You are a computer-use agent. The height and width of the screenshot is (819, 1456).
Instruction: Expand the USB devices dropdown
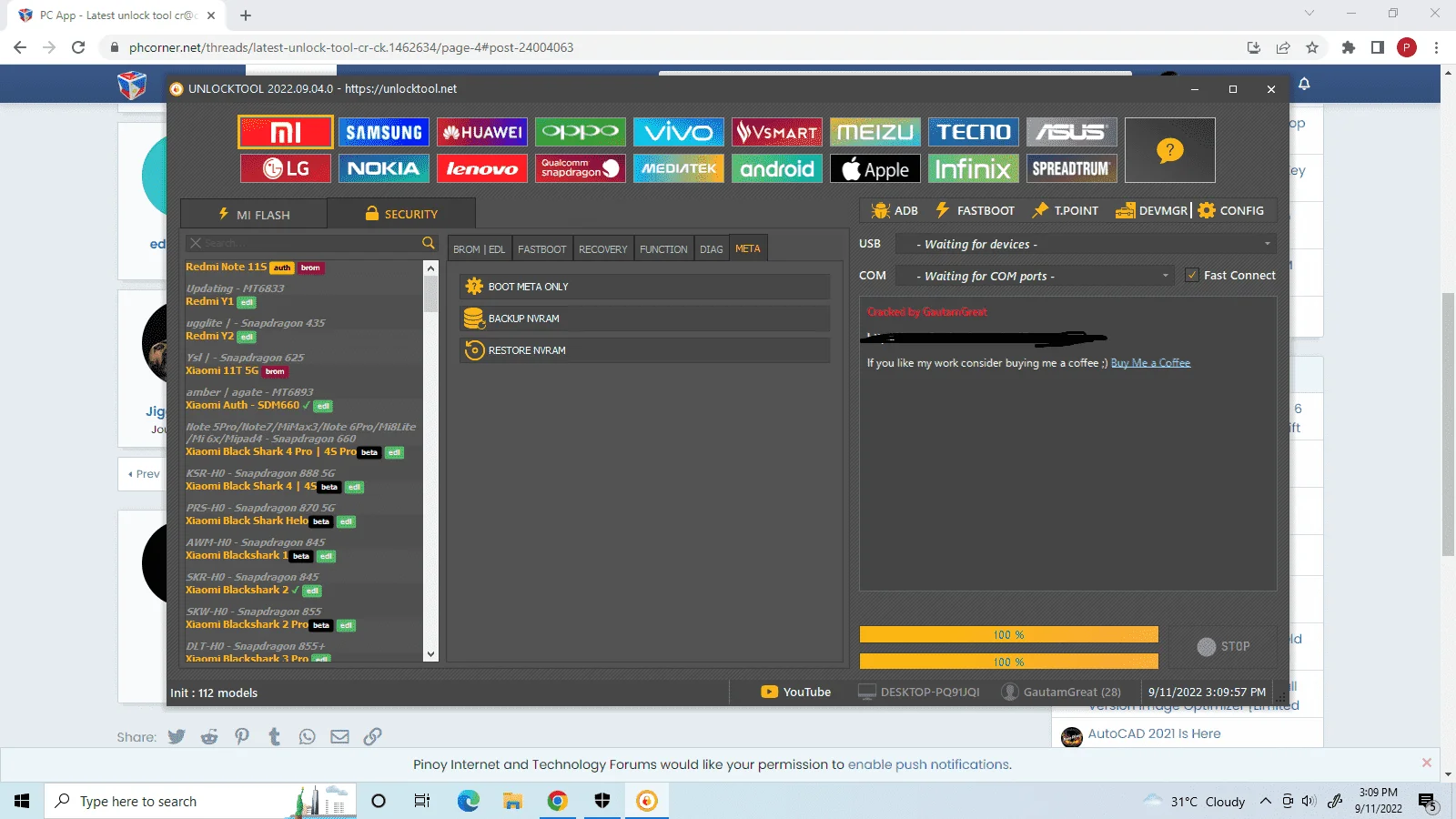click(1085, 244)
